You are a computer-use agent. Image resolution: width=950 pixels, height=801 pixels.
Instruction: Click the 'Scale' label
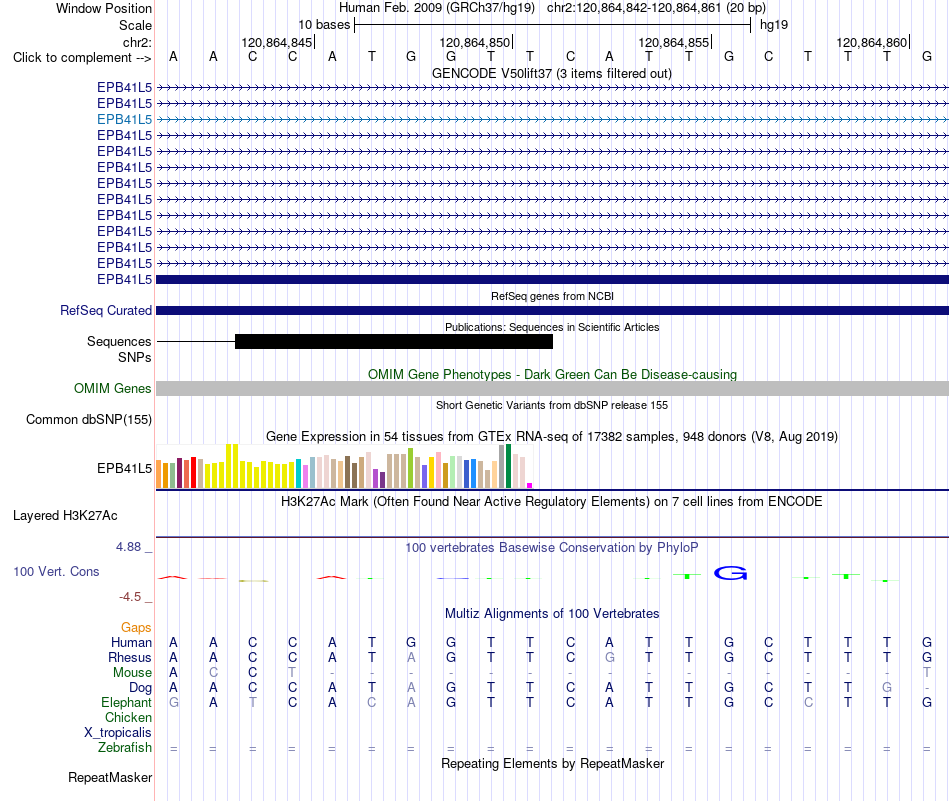[x=135, y=25]
